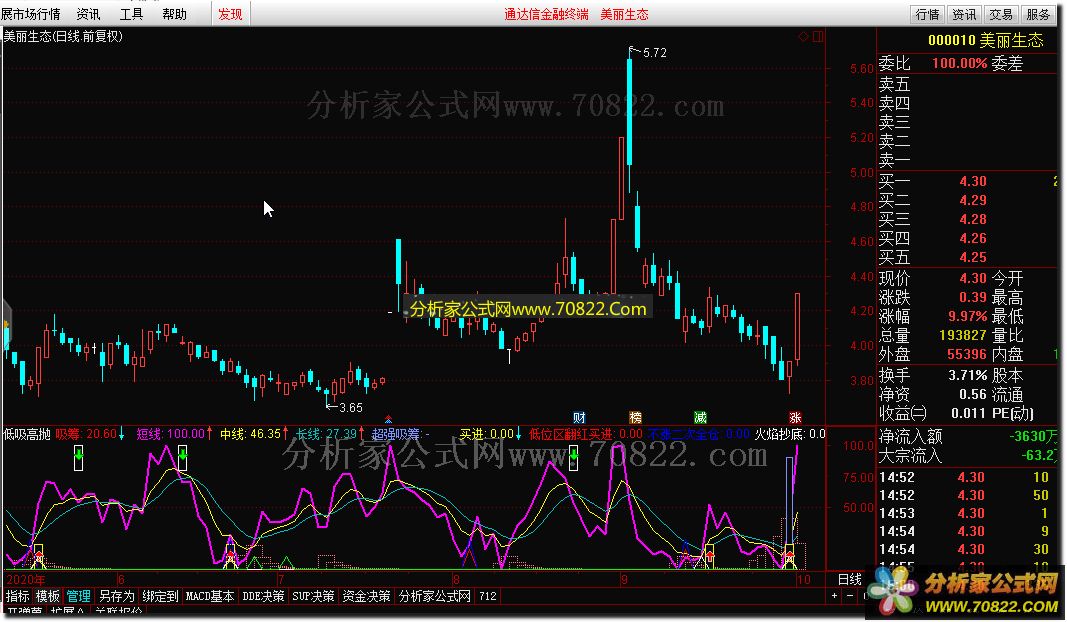Click the 中线: 46.35 indicator value

(250, 433)
